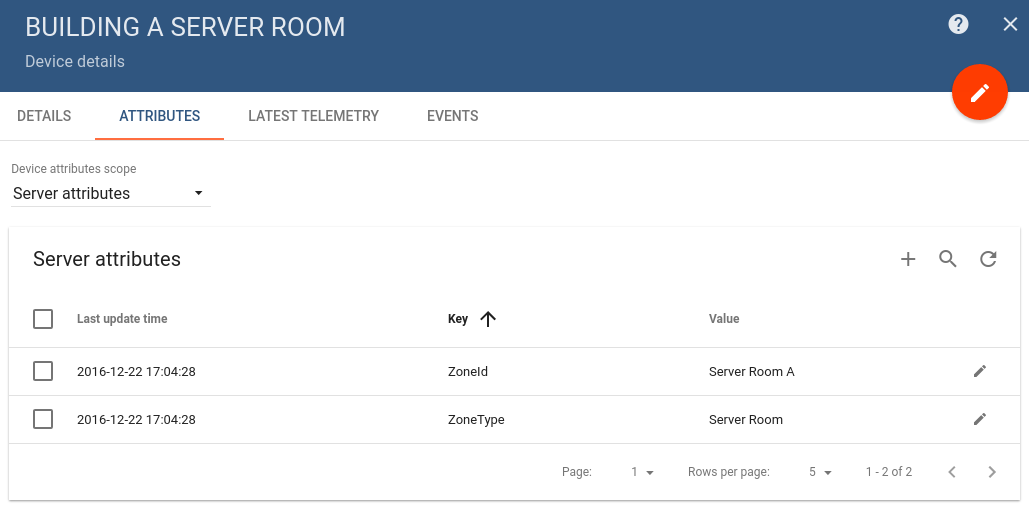Viewport: 1029px width, 505px height.
Task: Add a new server attribute
Action: tap(908, 260)
